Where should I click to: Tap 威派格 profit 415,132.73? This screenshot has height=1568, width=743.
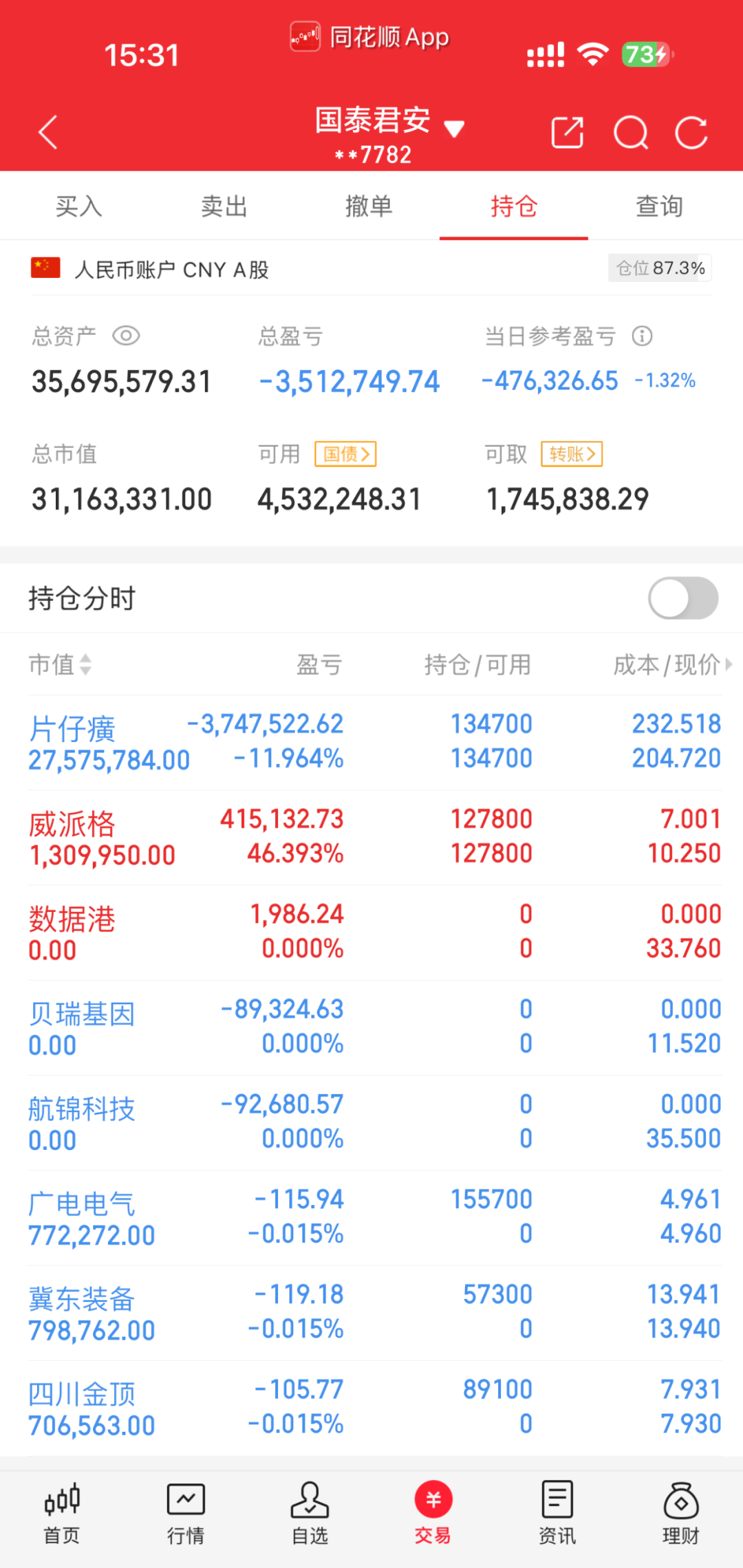(282, 819)
